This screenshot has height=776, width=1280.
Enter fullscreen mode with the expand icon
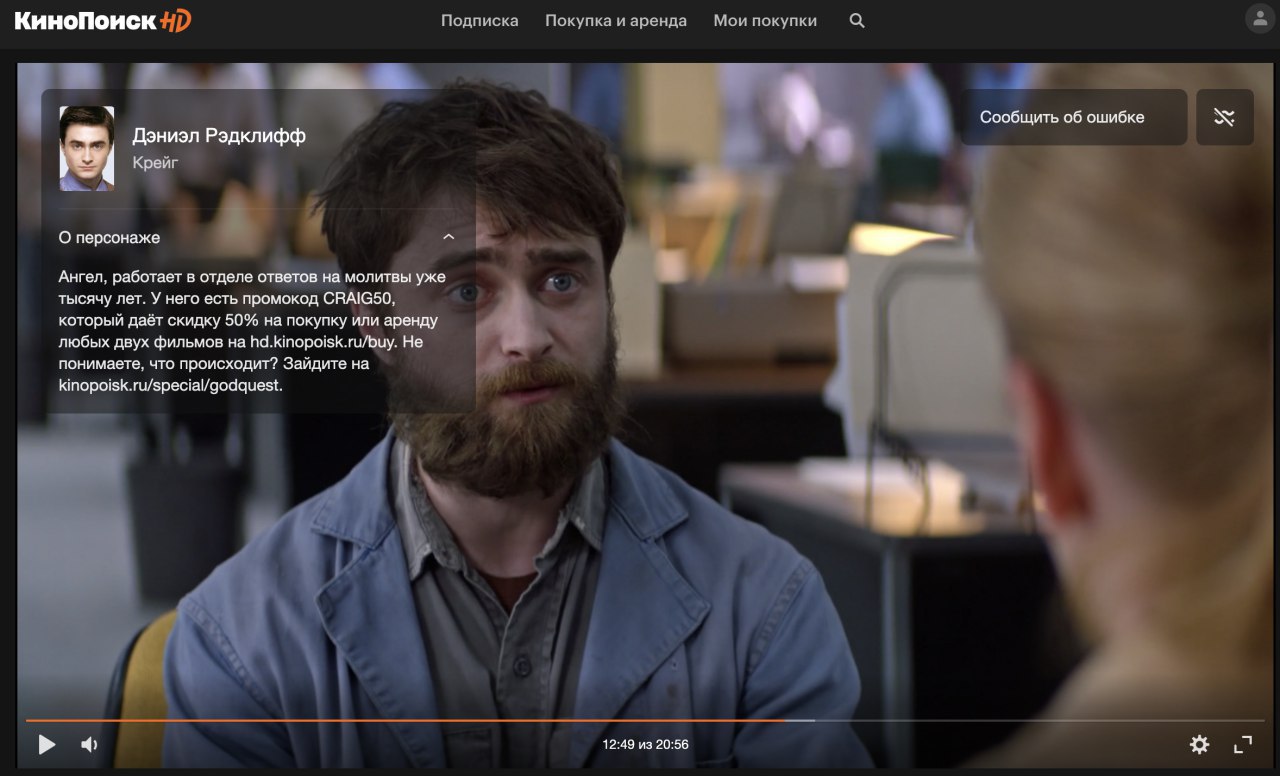[1243, 744]
